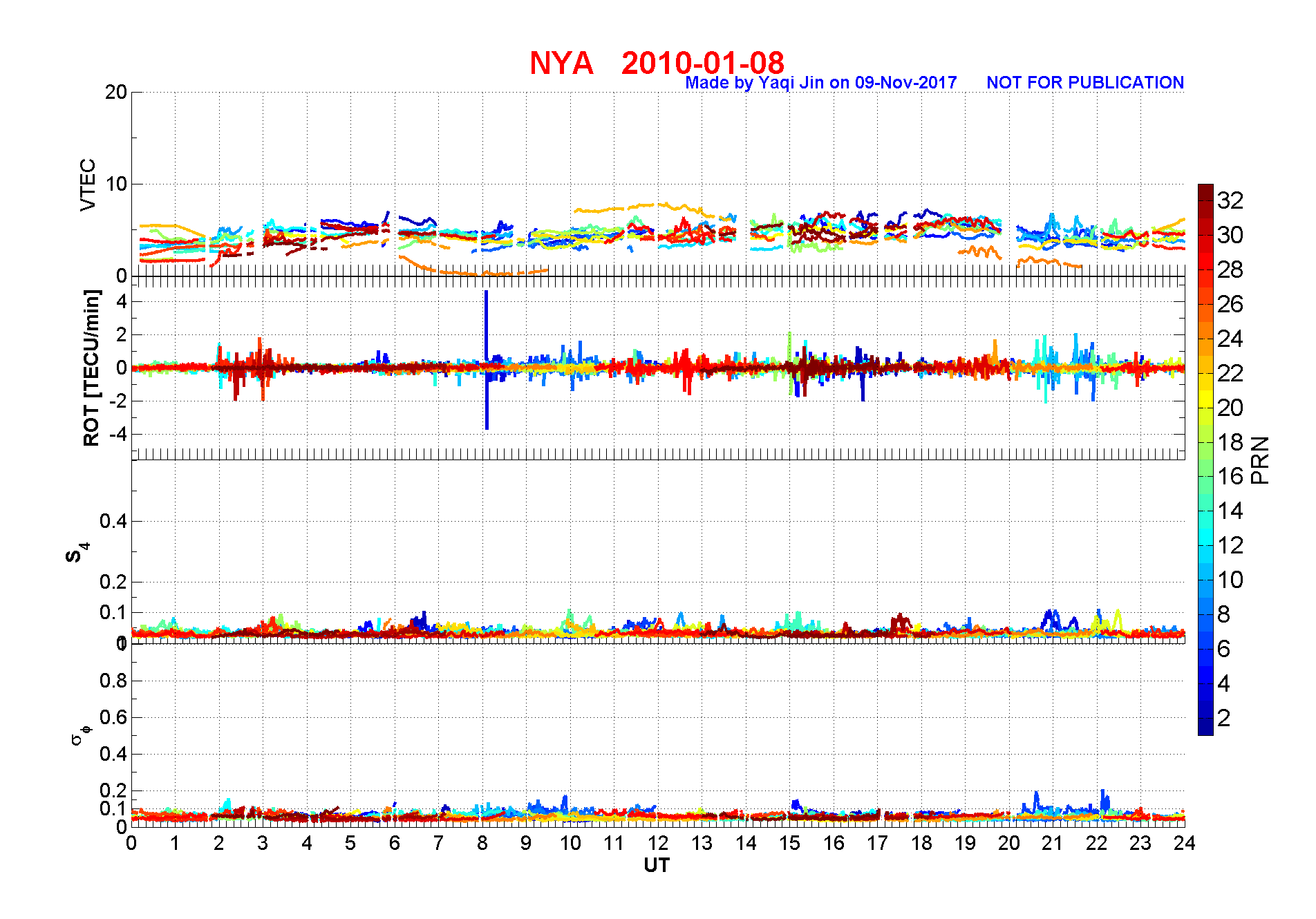Viewport: 1316px width, 919px height.
Task: Click the x-axis tick label 24
Action: click(x=1184, y=843)
